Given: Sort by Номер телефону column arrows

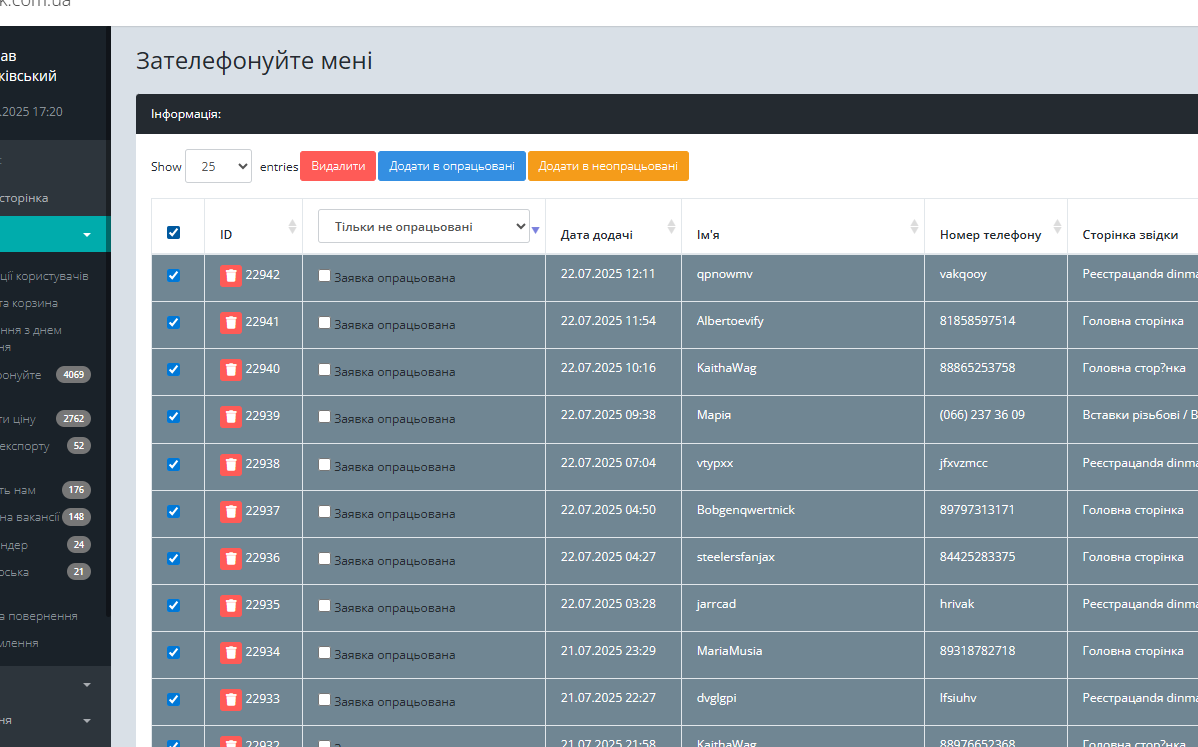Looking at the screenshot, I should [x=1057, y=226].
